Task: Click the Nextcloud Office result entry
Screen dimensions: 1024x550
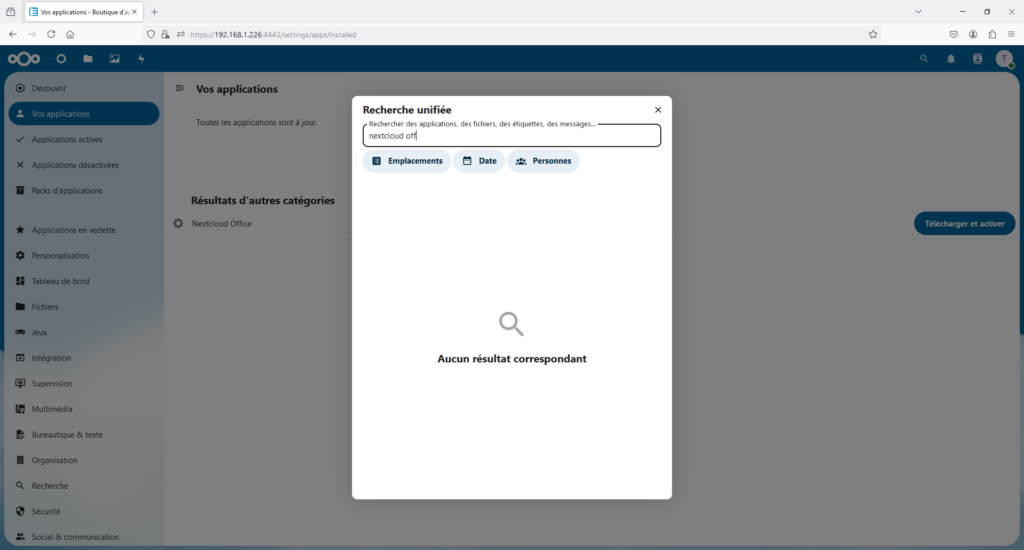Action: [x=222, y=224]
